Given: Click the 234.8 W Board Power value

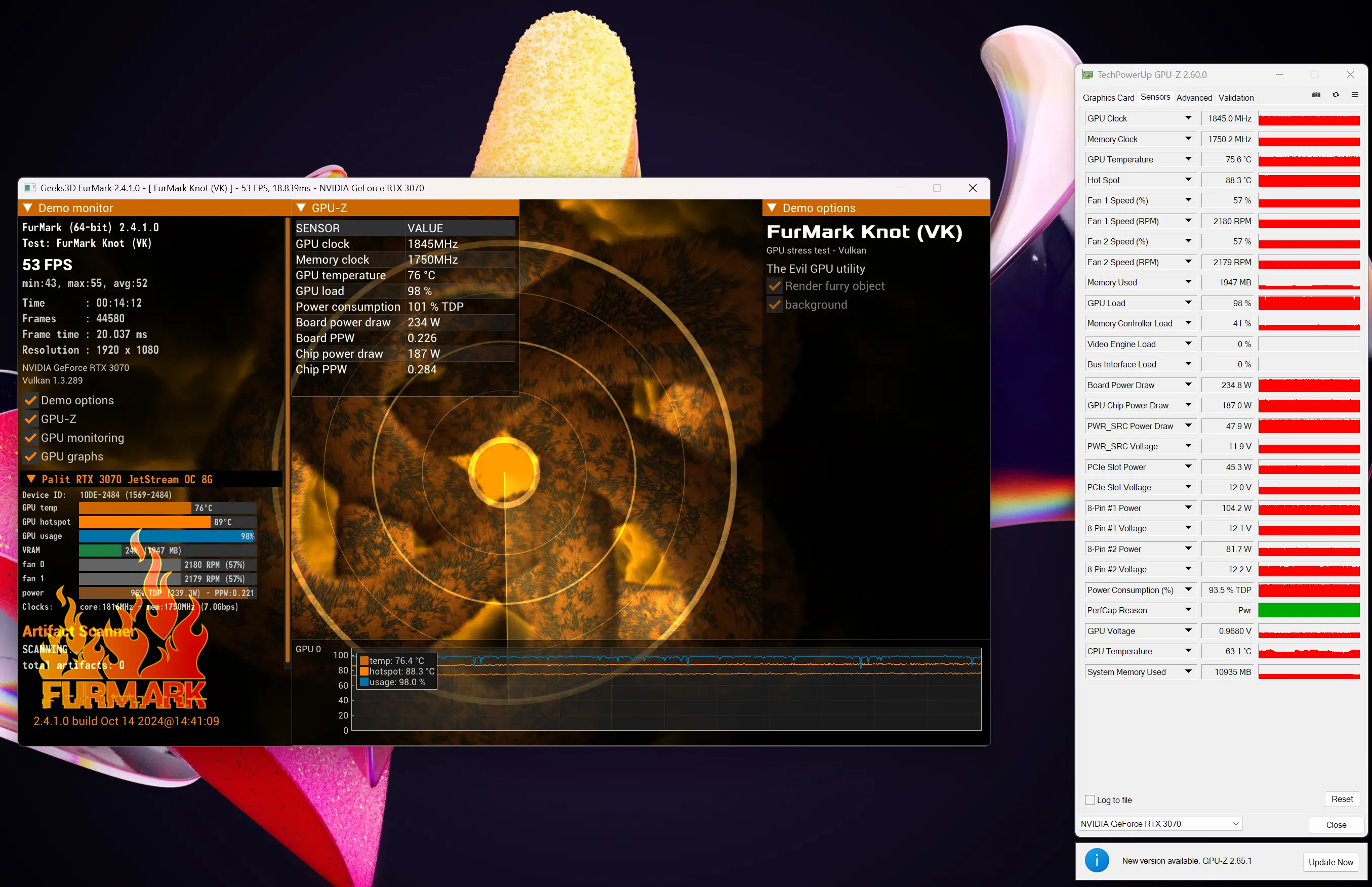Looking at the screenshot, I should (x=1229, y=386).
